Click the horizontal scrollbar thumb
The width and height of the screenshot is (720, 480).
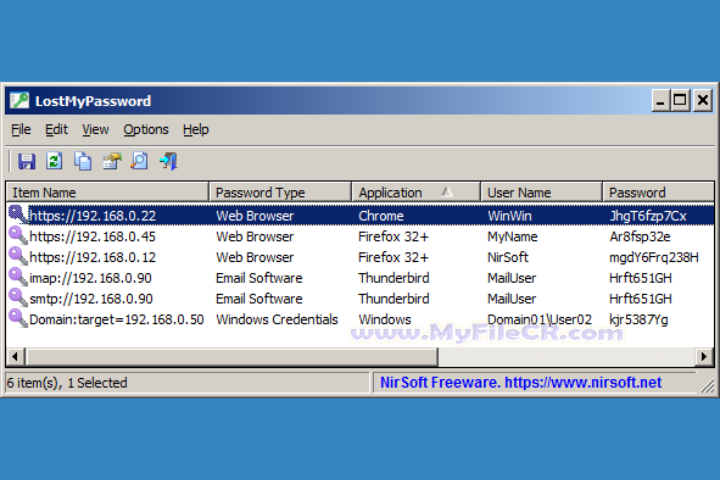pyautogui.click(x=231, y=356)
